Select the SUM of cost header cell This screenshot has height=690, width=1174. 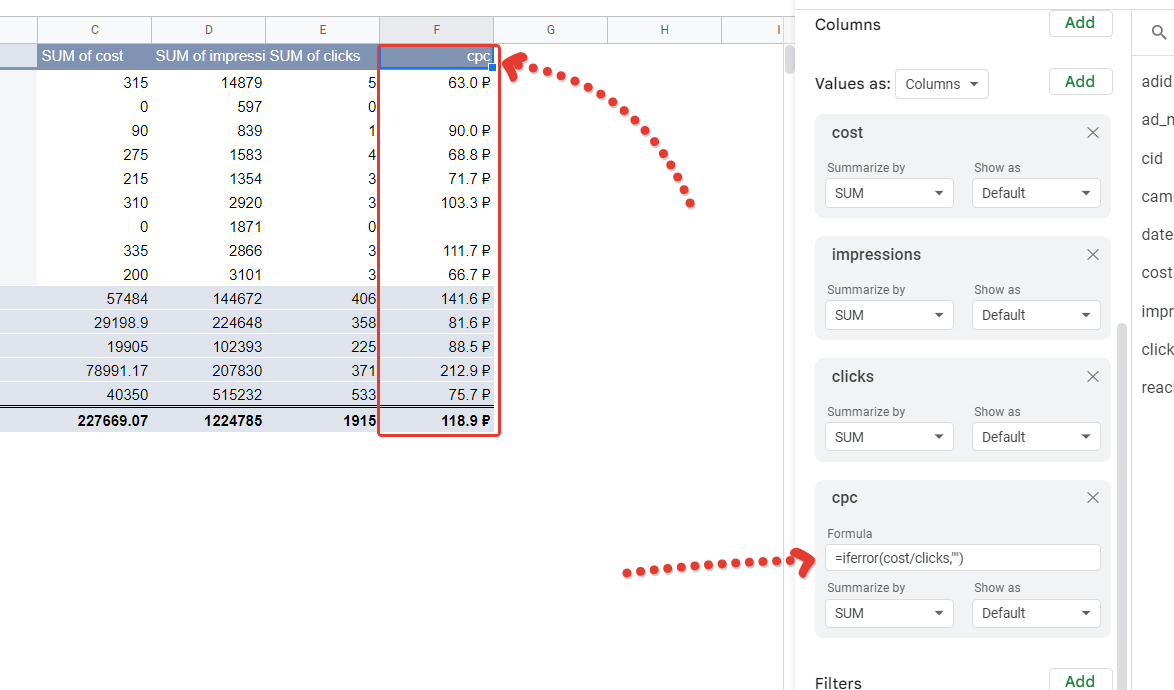[x=94, y=56]
